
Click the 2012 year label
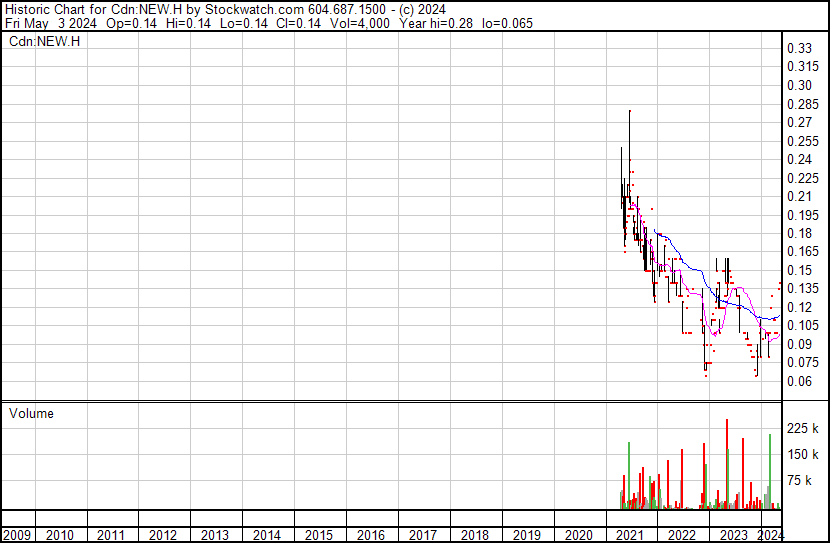(x=163, y=535)
